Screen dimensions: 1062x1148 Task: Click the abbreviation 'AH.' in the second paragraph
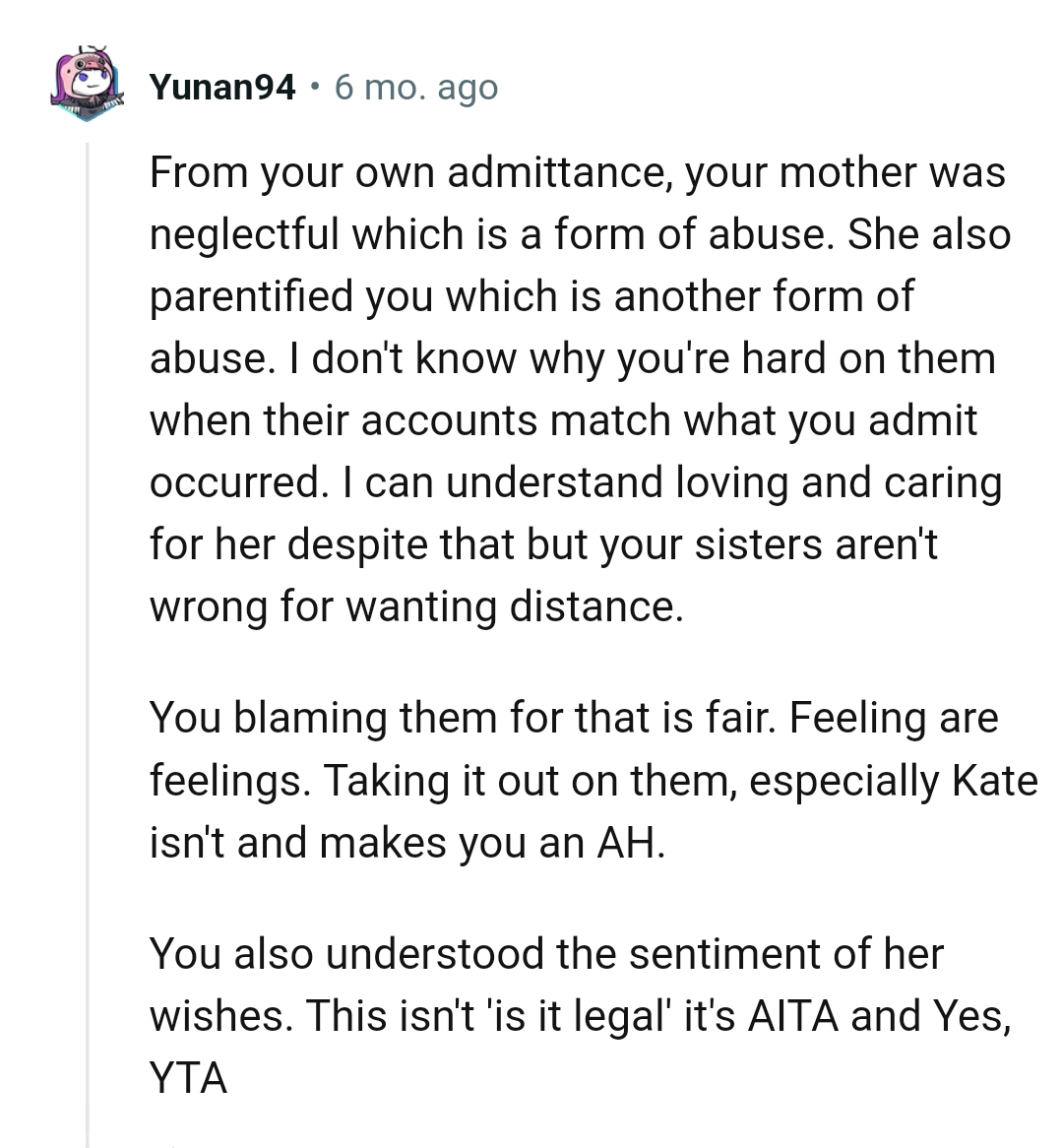(x=632, y=843)
